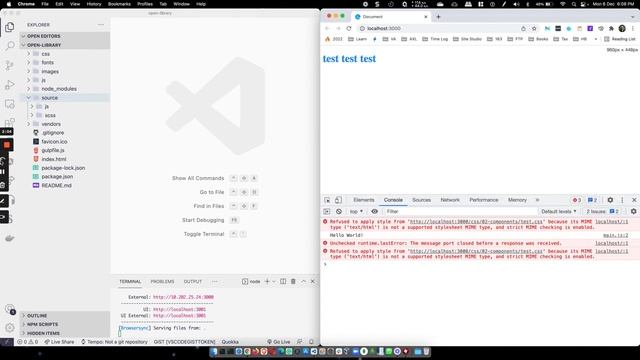Bookmark the page with the star icon
640x360 pixels.
tap(534, 29)
